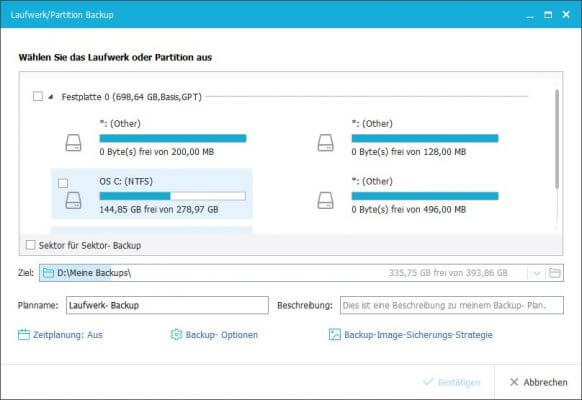This screenshot has height=400, width=582.
Task: Click the drive icon of the 200,00 MB partition
Action: (73, 143)
